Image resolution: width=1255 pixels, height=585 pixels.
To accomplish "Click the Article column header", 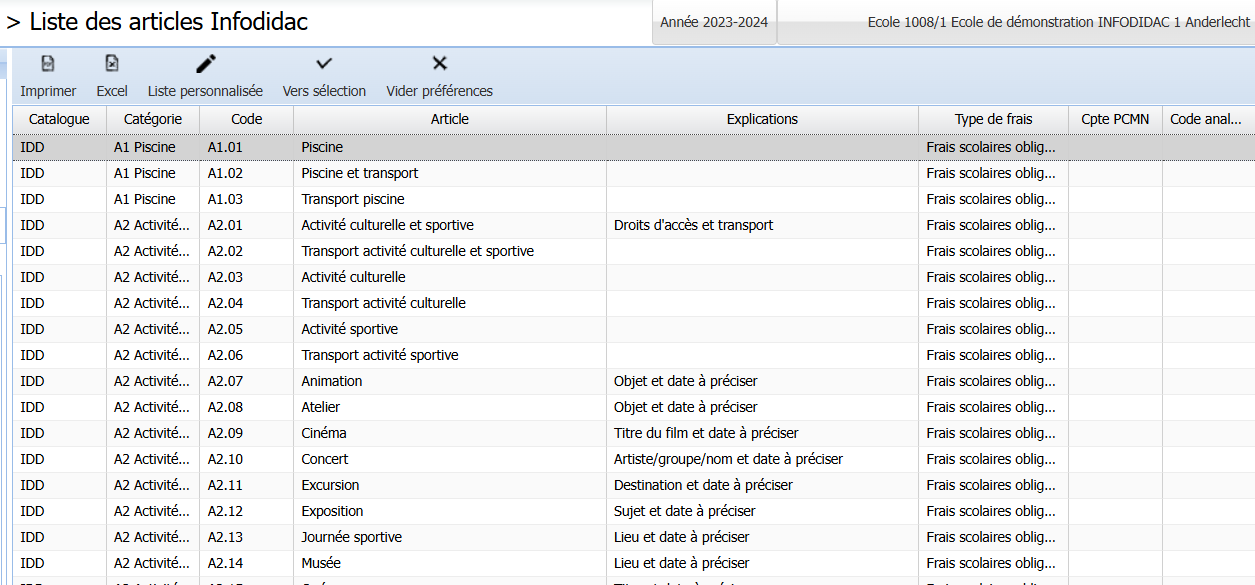I will (x=449, y=119).
